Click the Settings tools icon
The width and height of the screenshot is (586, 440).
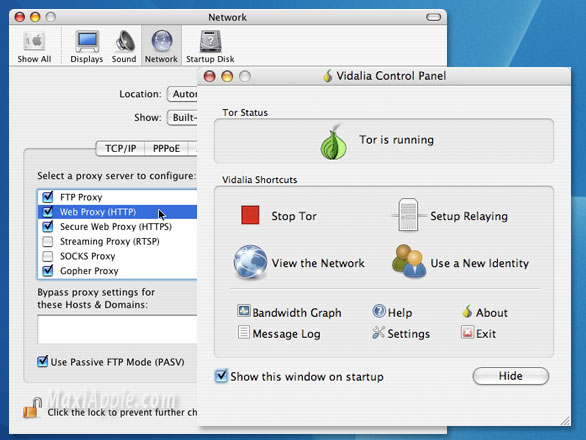(x=378, y=332)
